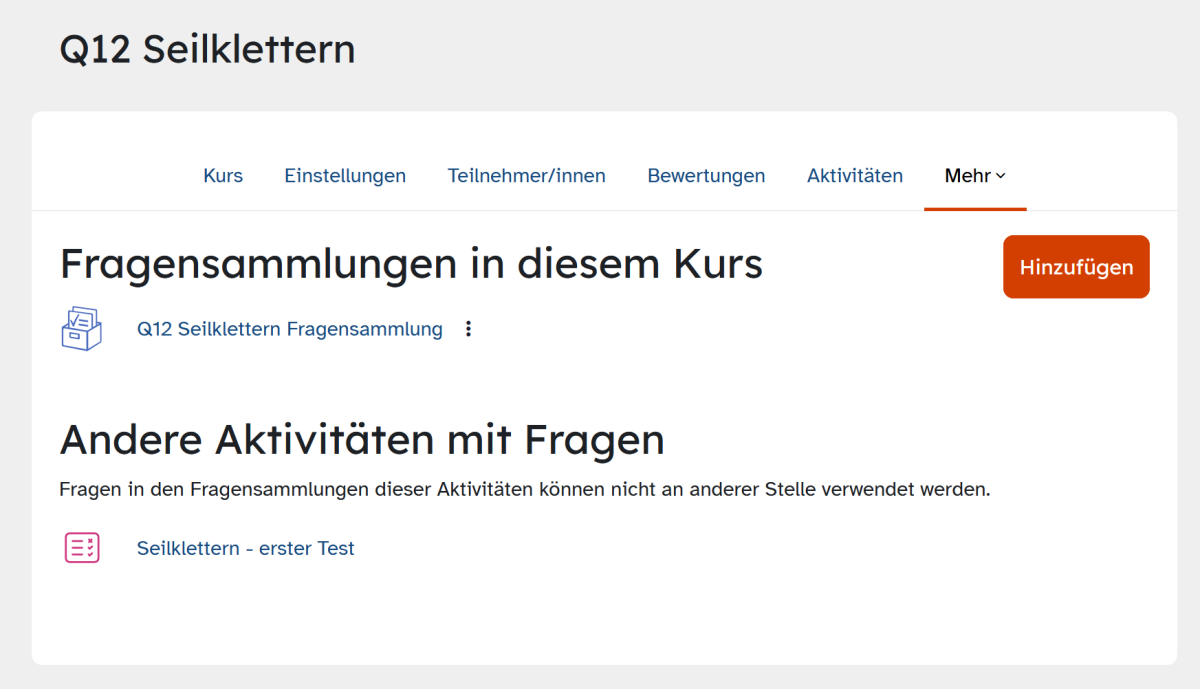The image size is (1200, 689).
Task: Click the Q12 Seilklettern page title
Action: pyautogui.click(x=207, y=49)
